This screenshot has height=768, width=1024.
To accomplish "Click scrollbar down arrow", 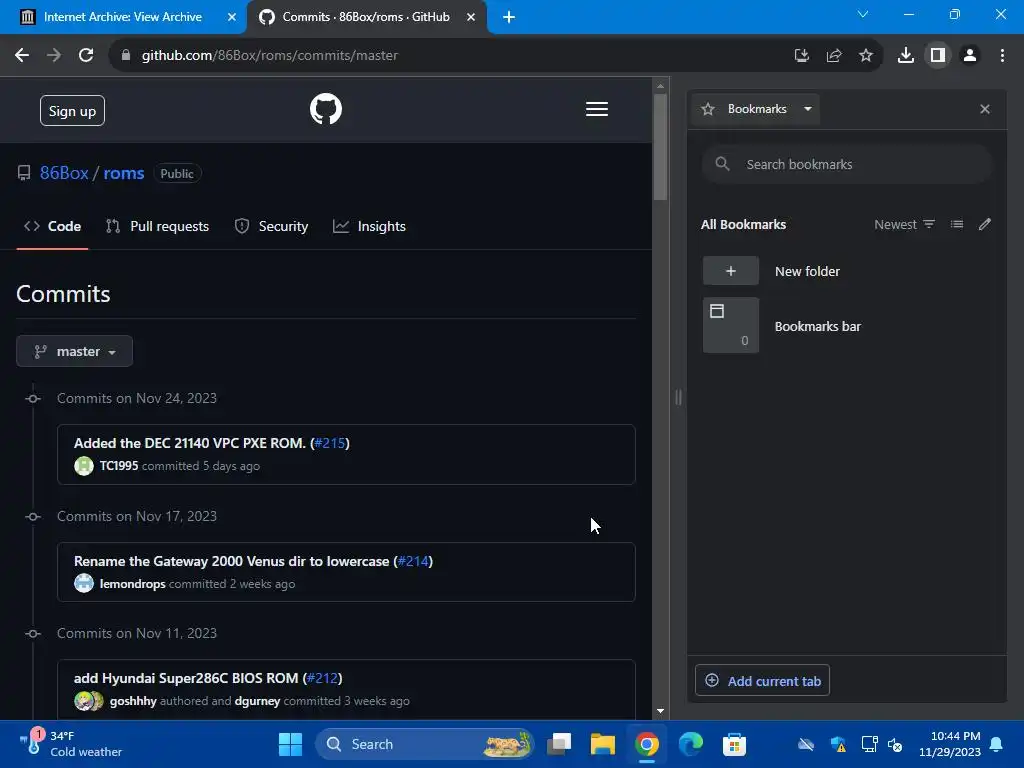I will 660,711.
